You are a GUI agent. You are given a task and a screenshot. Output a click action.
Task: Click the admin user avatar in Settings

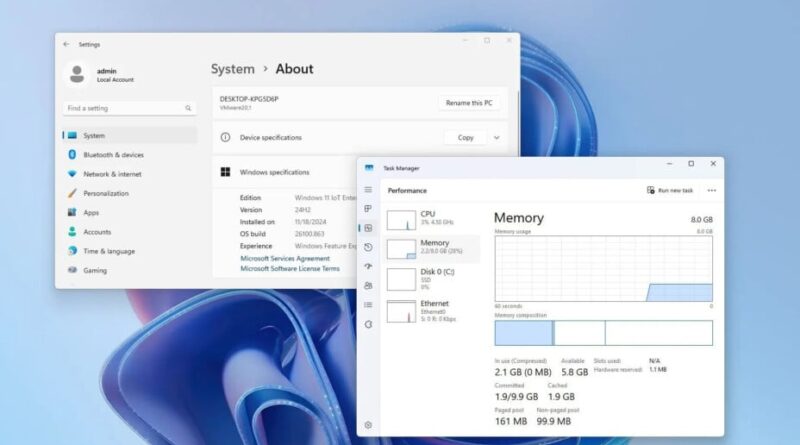tap(77, 75)
